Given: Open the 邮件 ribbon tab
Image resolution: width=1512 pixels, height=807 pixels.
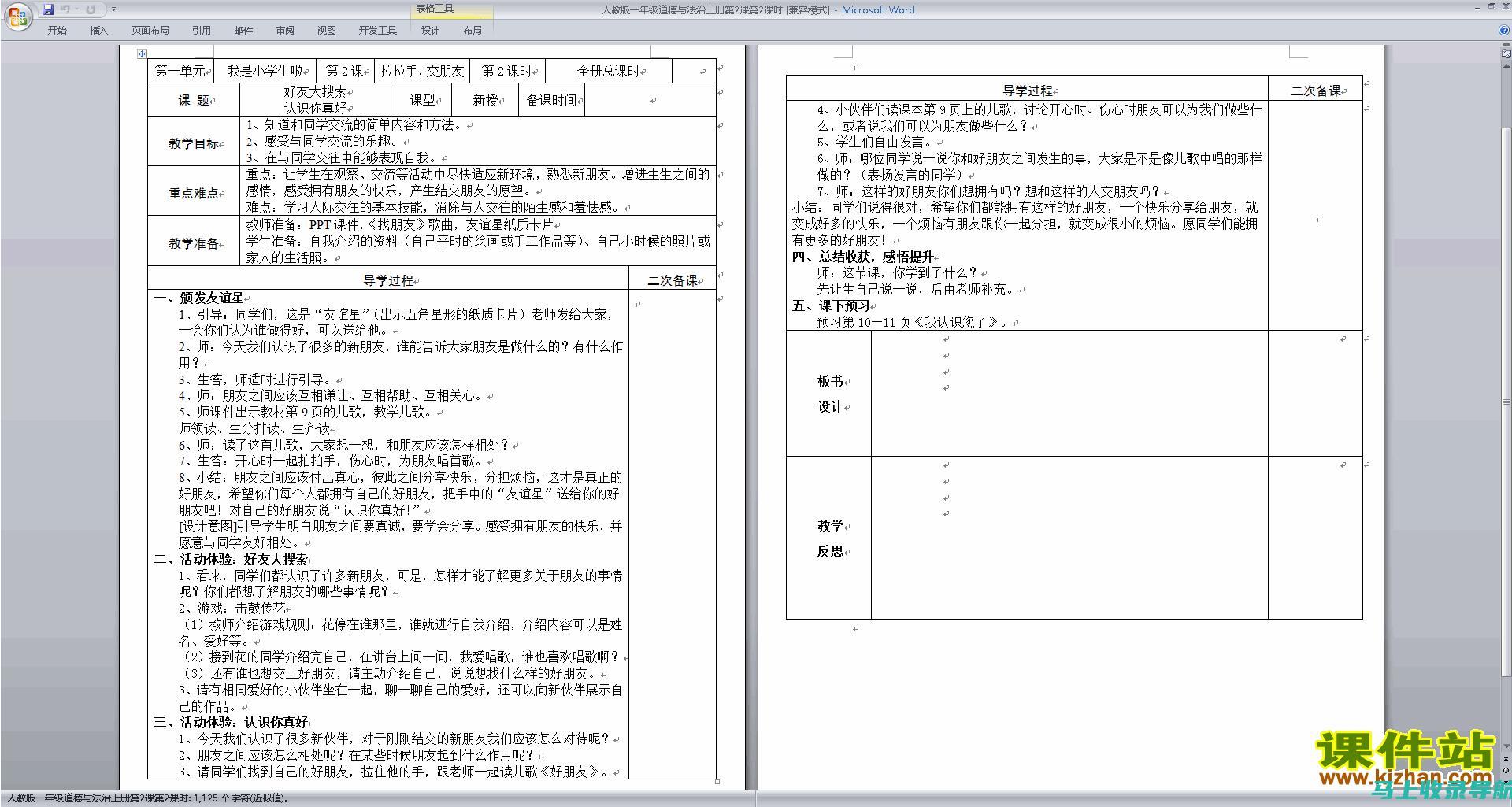Looking at the screenshot, I should 243,30.
